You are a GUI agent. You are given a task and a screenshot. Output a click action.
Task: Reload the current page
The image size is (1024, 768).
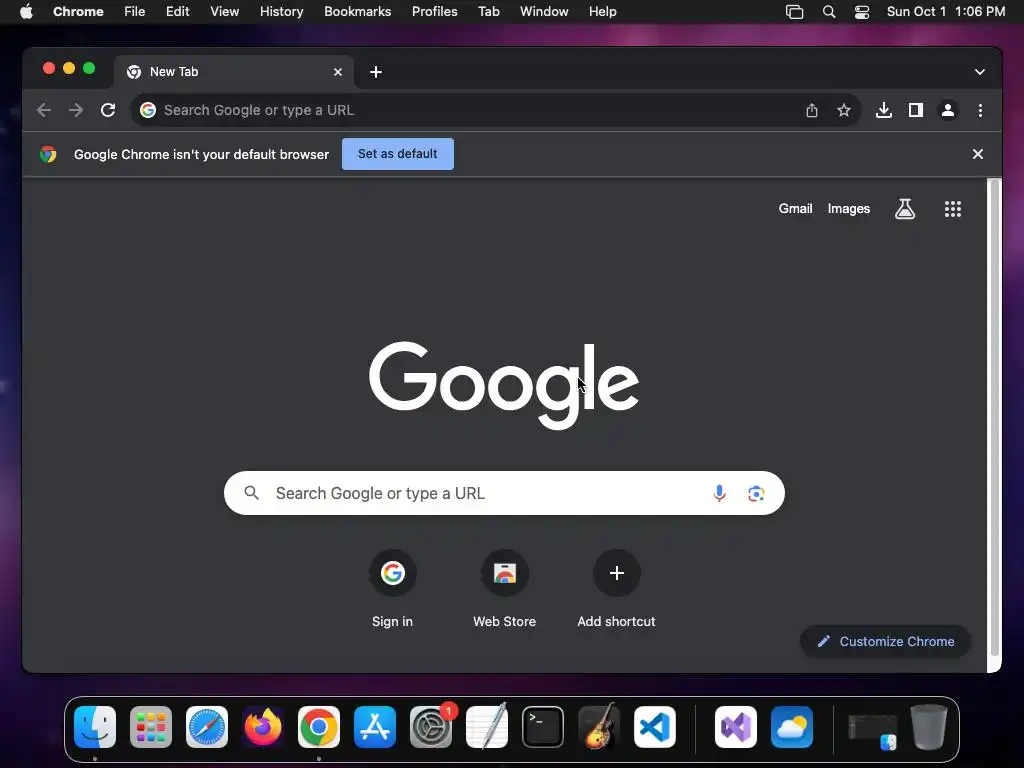tap(108, 110)
